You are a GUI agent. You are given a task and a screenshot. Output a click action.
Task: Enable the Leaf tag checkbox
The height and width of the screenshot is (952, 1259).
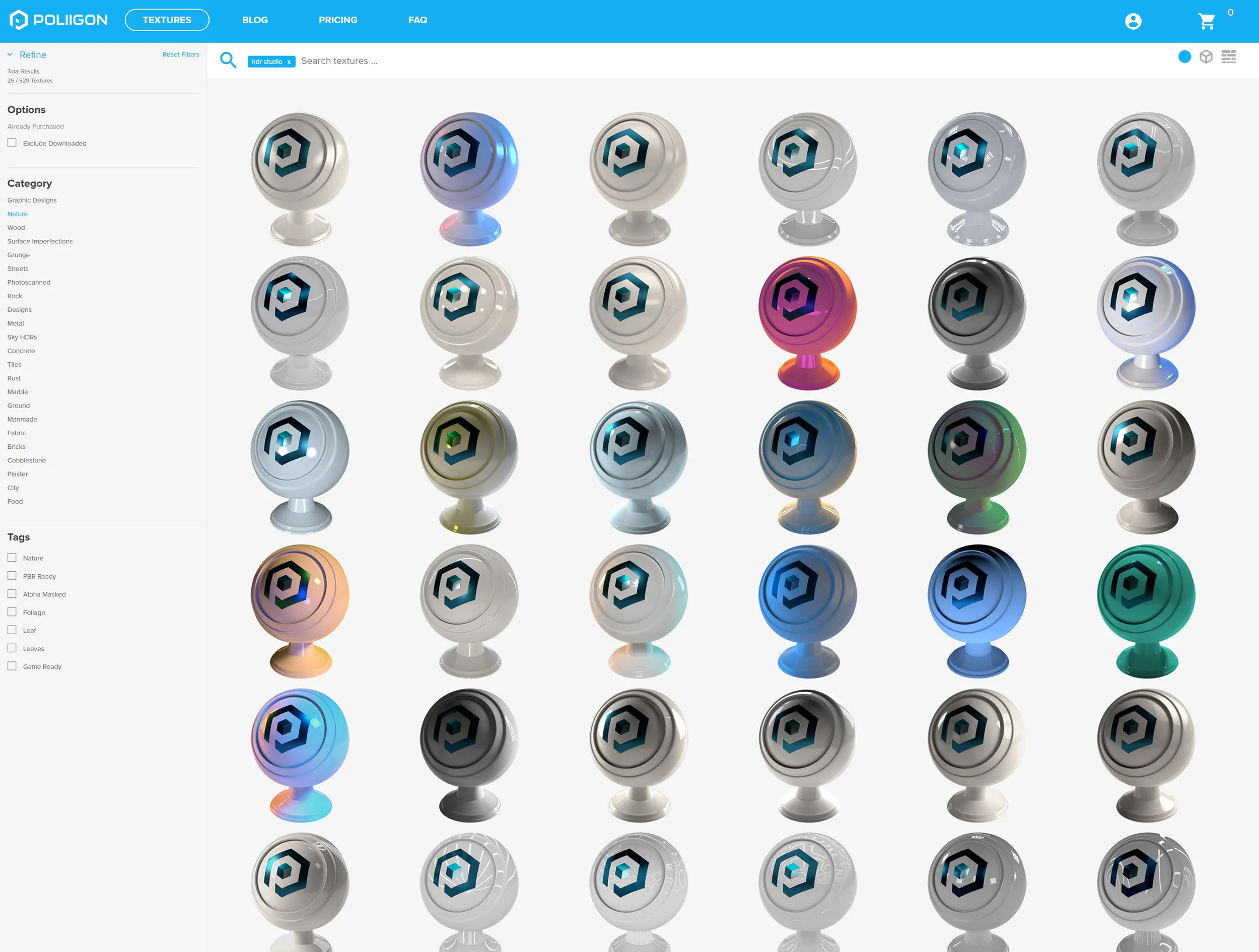(x=12, y=630)
